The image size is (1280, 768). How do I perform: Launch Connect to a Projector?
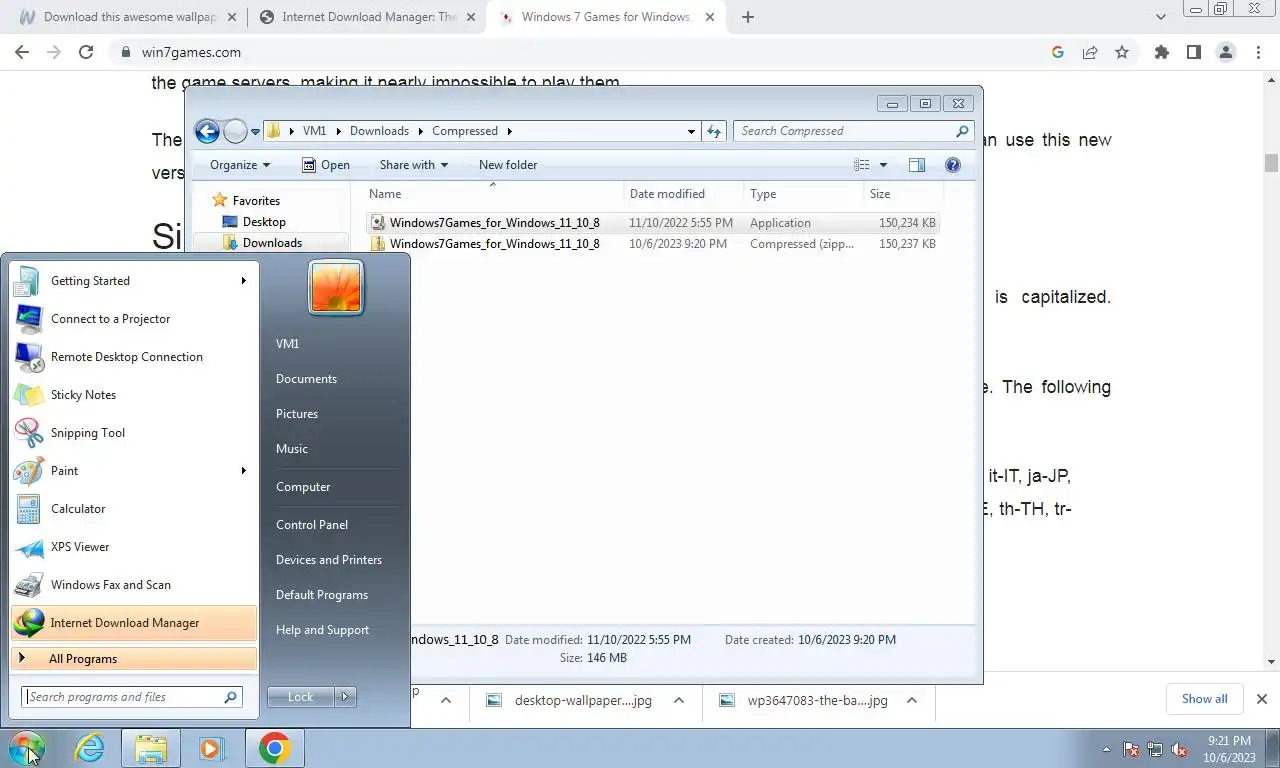[x=133, y=319]
